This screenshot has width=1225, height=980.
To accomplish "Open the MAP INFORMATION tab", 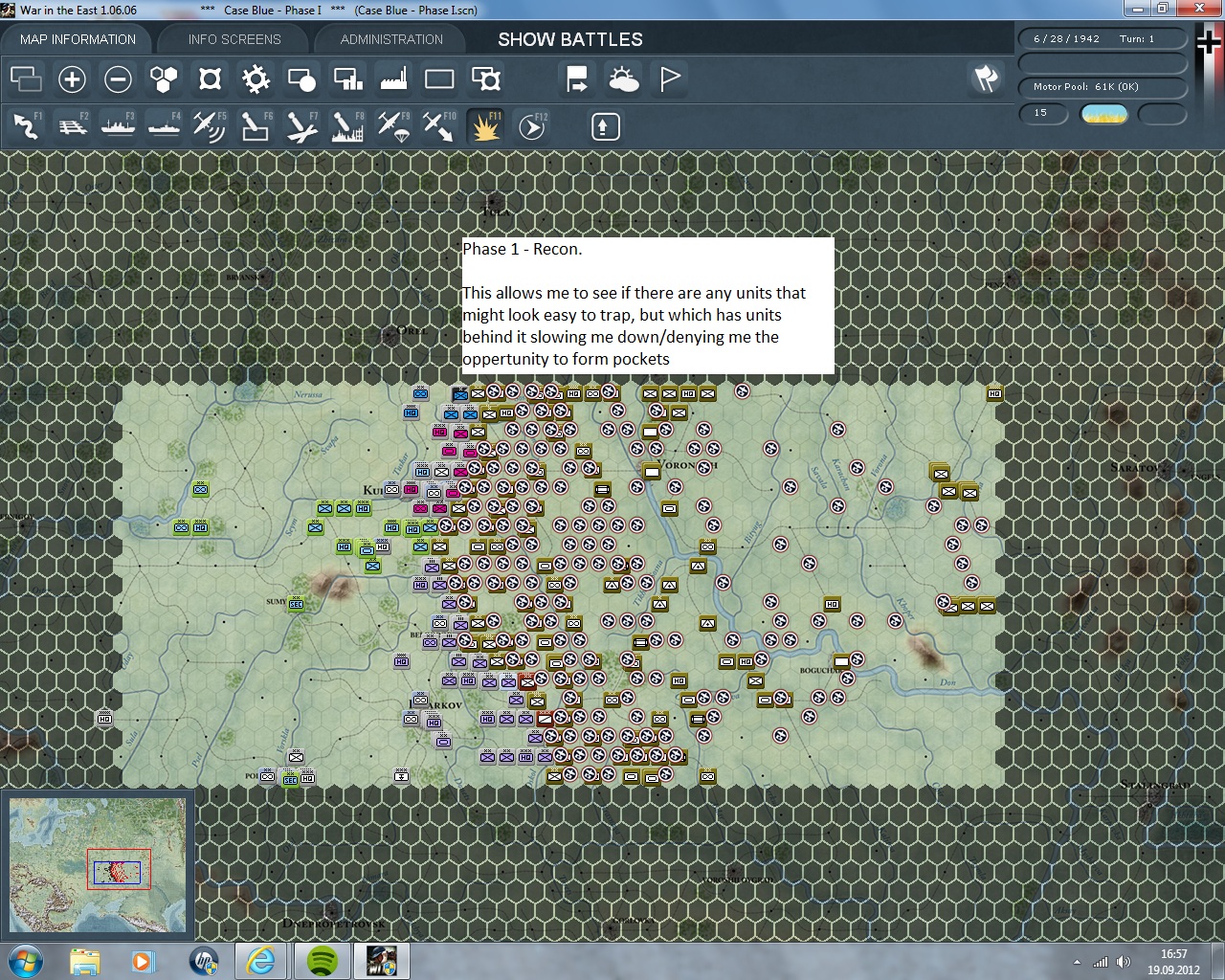I will click(78, 39).
